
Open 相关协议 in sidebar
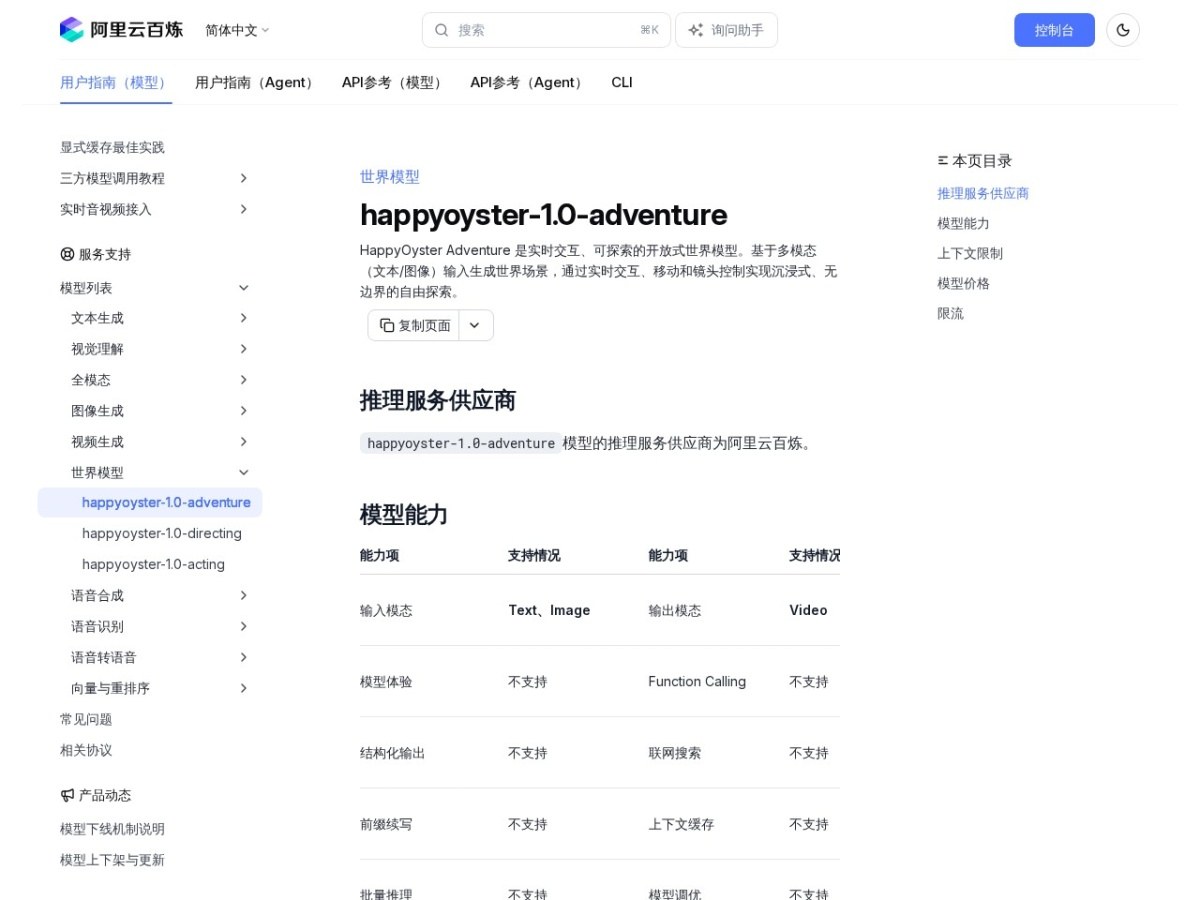click(x=86, y=750)
